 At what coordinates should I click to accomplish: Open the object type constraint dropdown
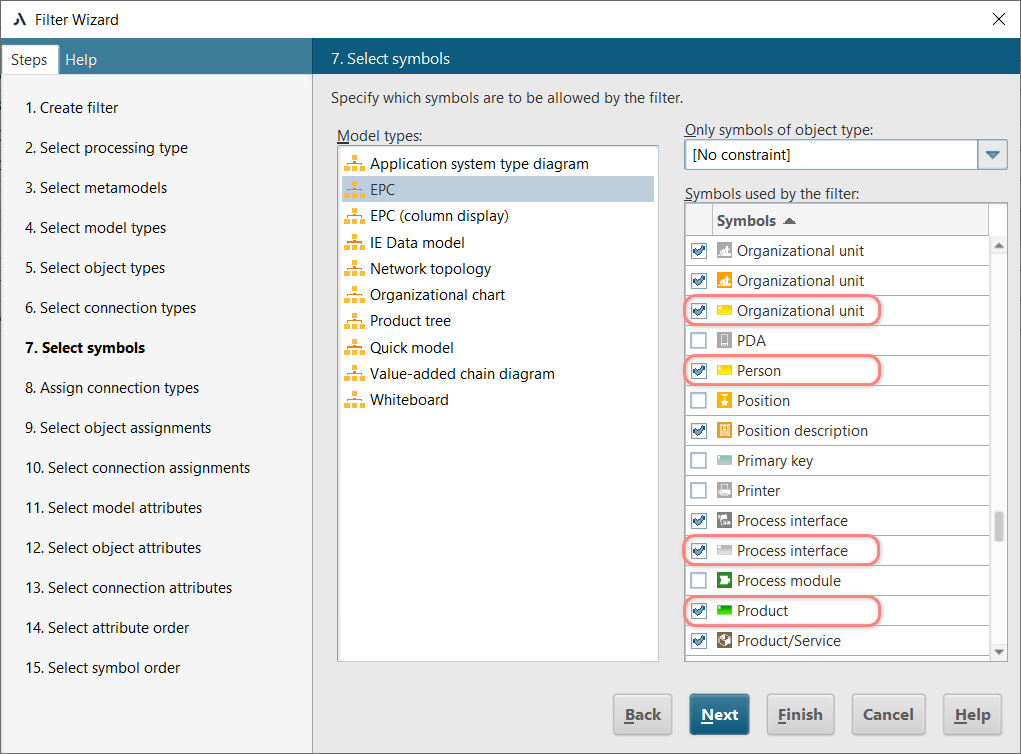pos(993,154)
